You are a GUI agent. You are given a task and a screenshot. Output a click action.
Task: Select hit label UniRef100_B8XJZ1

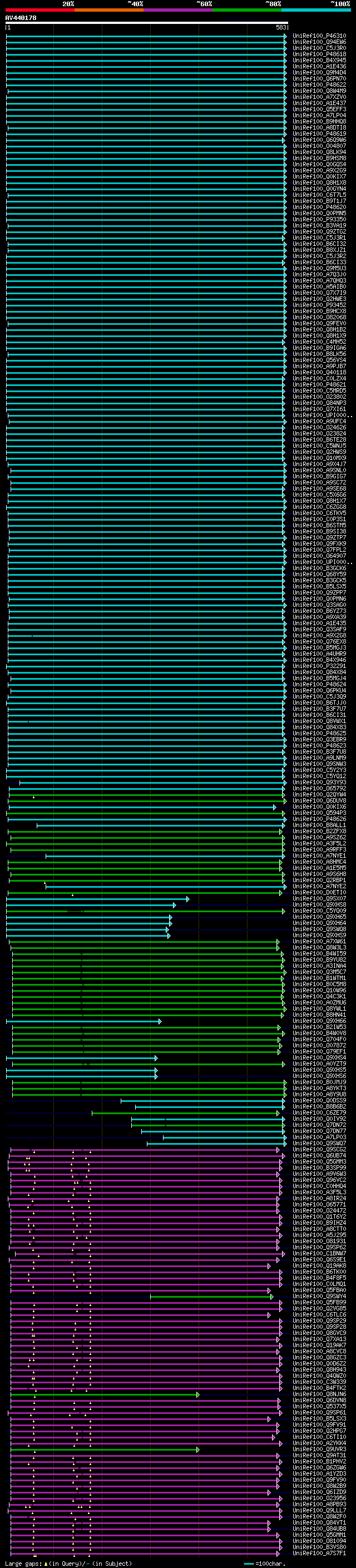click(319, 250)
